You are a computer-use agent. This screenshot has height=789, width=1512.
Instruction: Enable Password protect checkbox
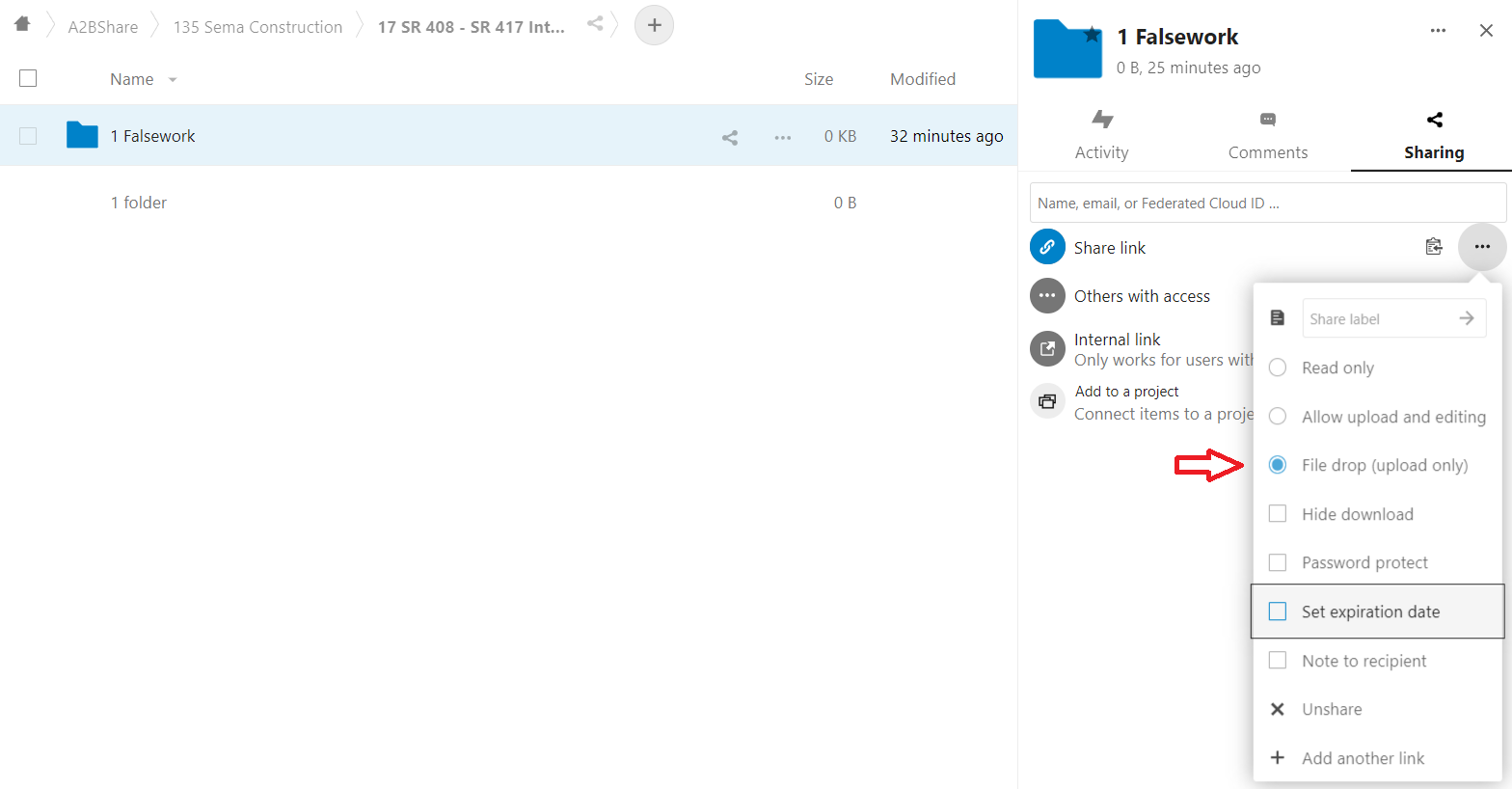(1278, 562)
